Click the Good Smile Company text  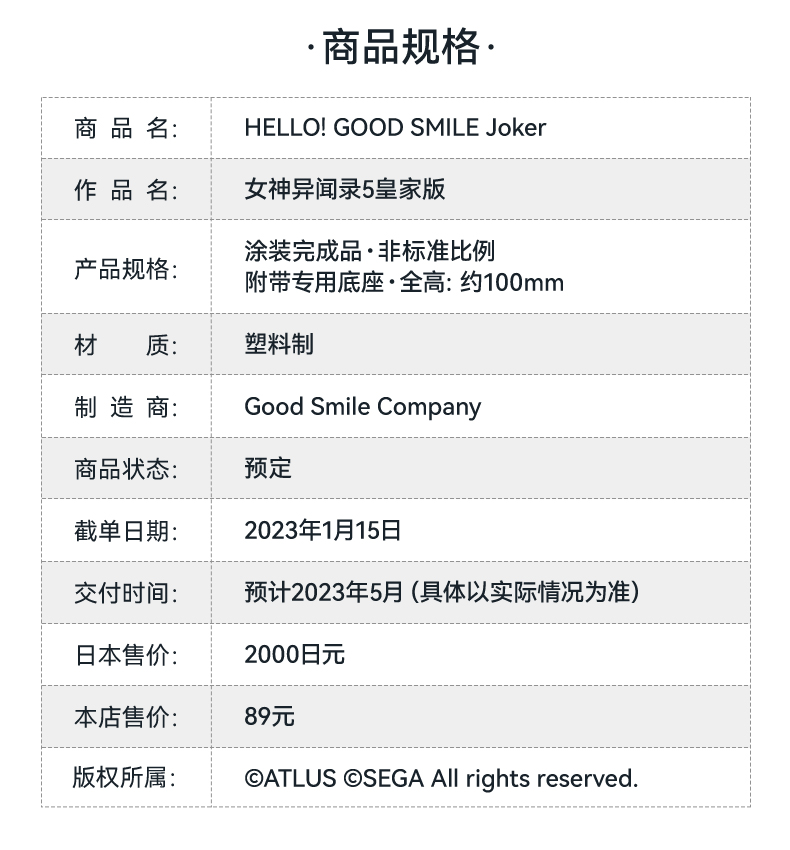click(x=362, y=407)
